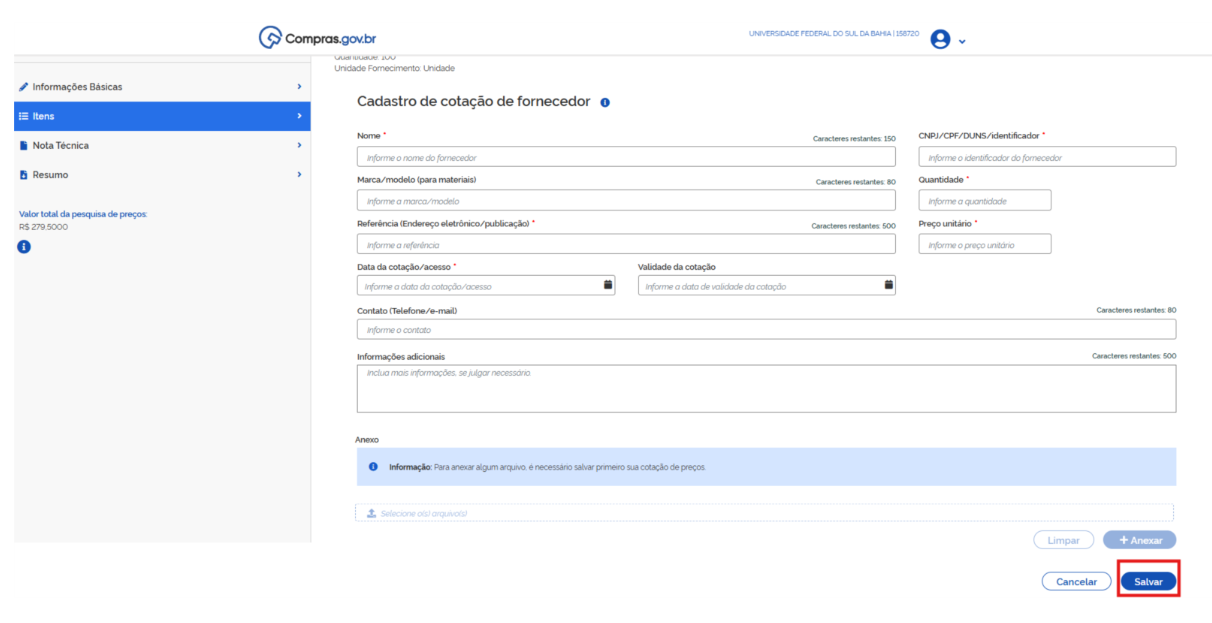Click info icon beside Cadastro de cotação title

pyautogui.click(x=605, y=103)
